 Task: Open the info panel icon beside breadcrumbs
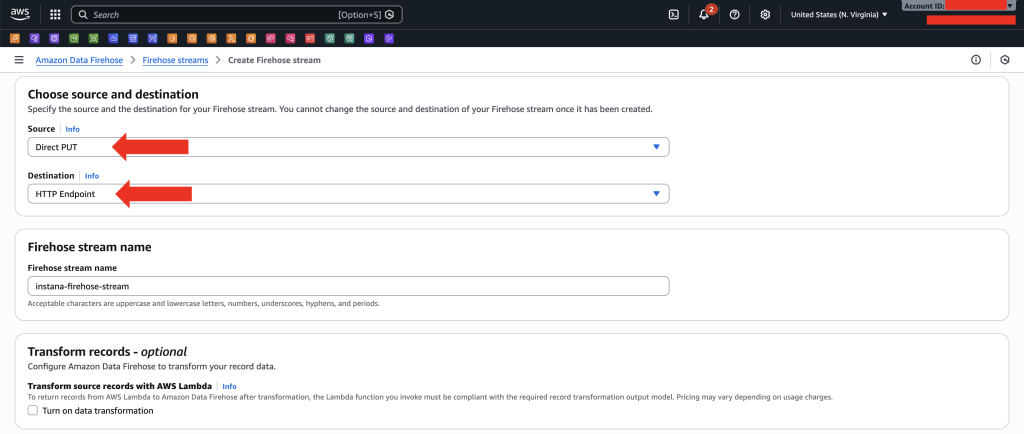click(x=976, y=60)
